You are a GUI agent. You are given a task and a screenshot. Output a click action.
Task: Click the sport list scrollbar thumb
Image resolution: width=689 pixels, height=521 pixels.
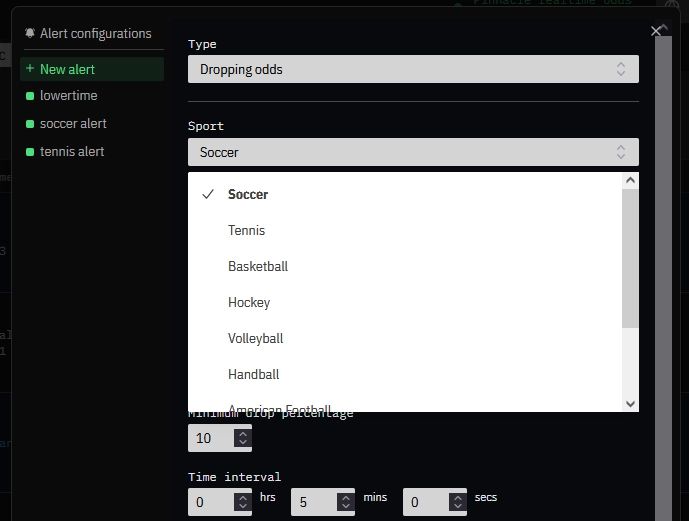coord(630,258)
